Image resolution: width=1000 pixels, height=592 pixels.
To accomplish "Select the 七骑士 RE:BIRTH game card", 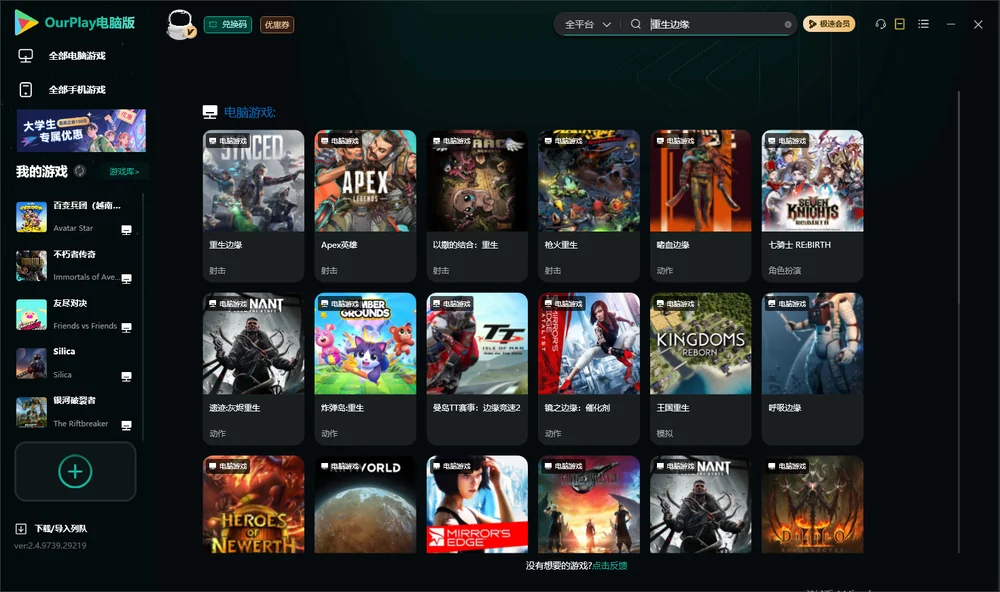I will coord(812,205).
